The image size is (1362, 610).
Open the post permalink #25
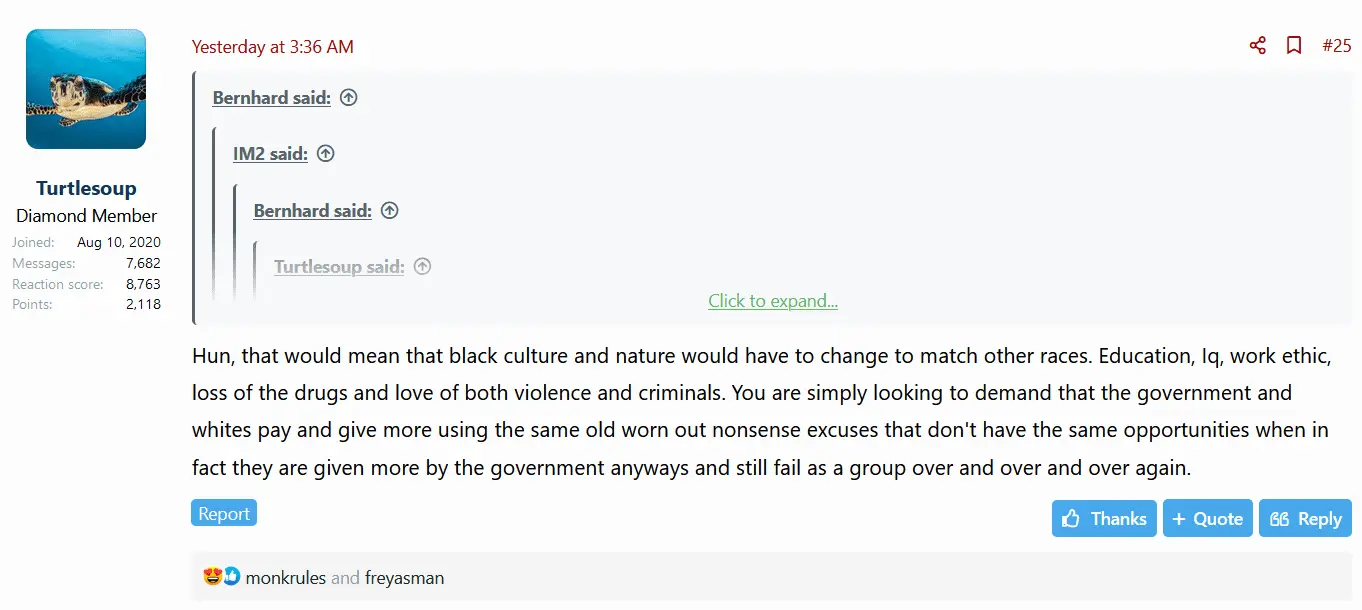1336,46
